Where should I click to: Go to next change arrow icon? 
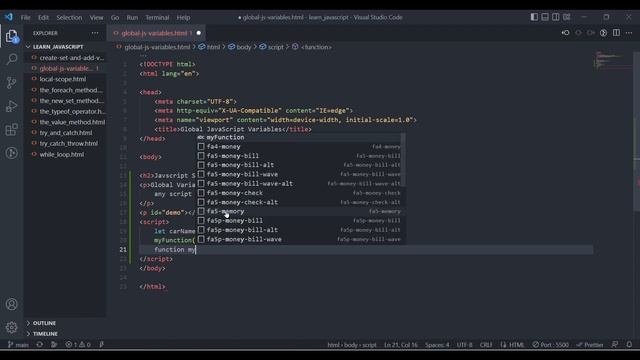pyautogui.click(x=591, y=33)
